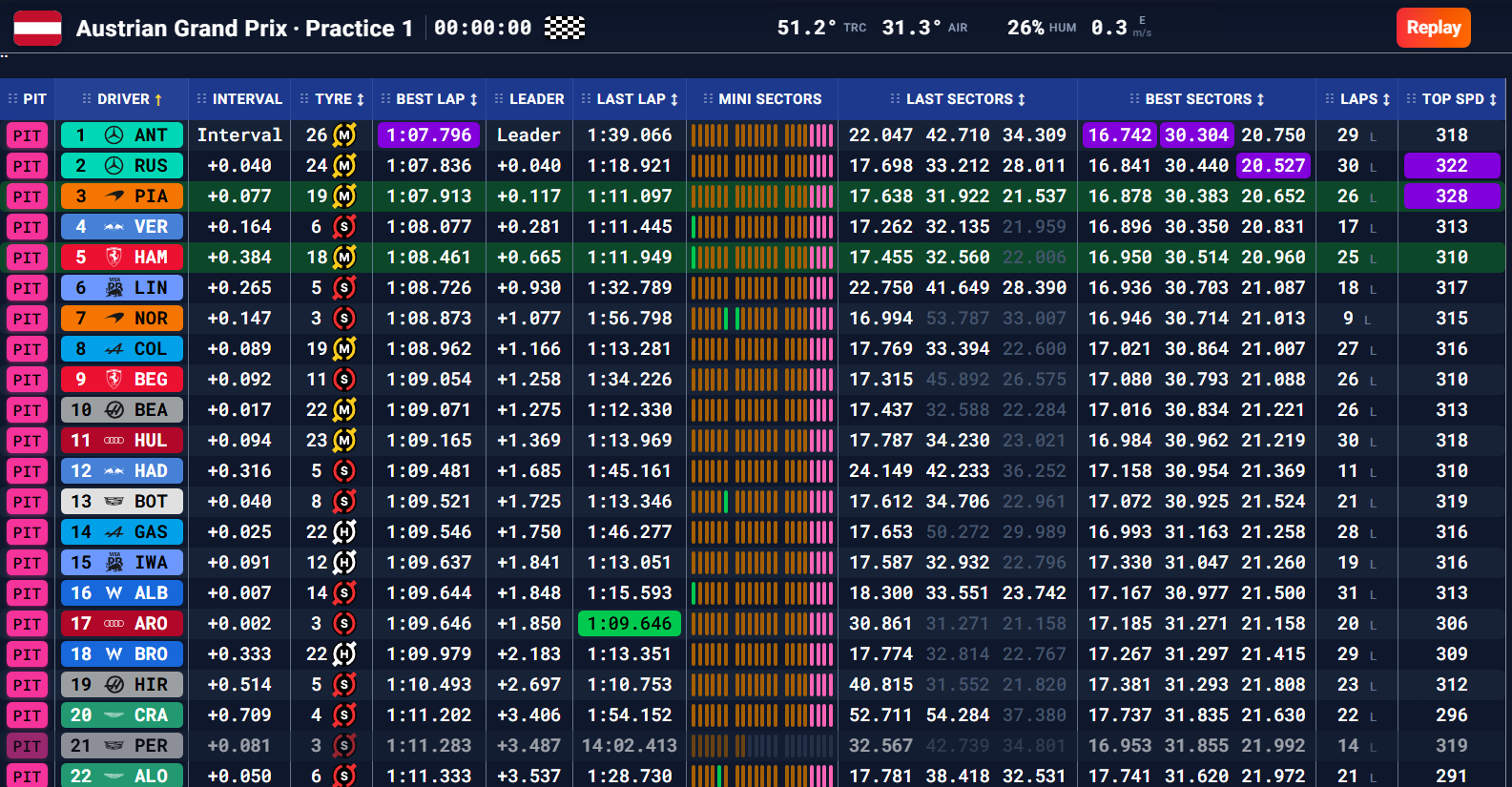1512x787 pixels.
Task: Click the PIT badge in the ANT row
Action: click(27, 135)
